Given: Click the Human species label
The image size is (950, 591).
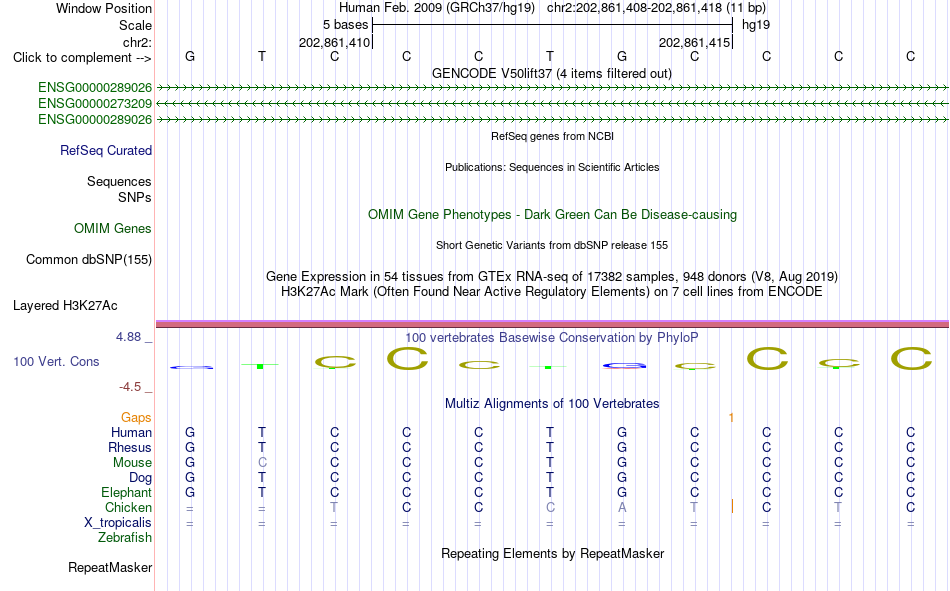Looking at the screenshot, I should click(131, 433).
